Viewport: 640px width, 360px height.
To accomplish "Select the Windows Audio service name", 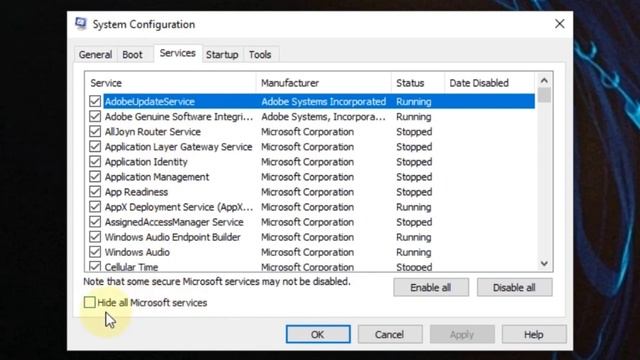I will point(137,252).
